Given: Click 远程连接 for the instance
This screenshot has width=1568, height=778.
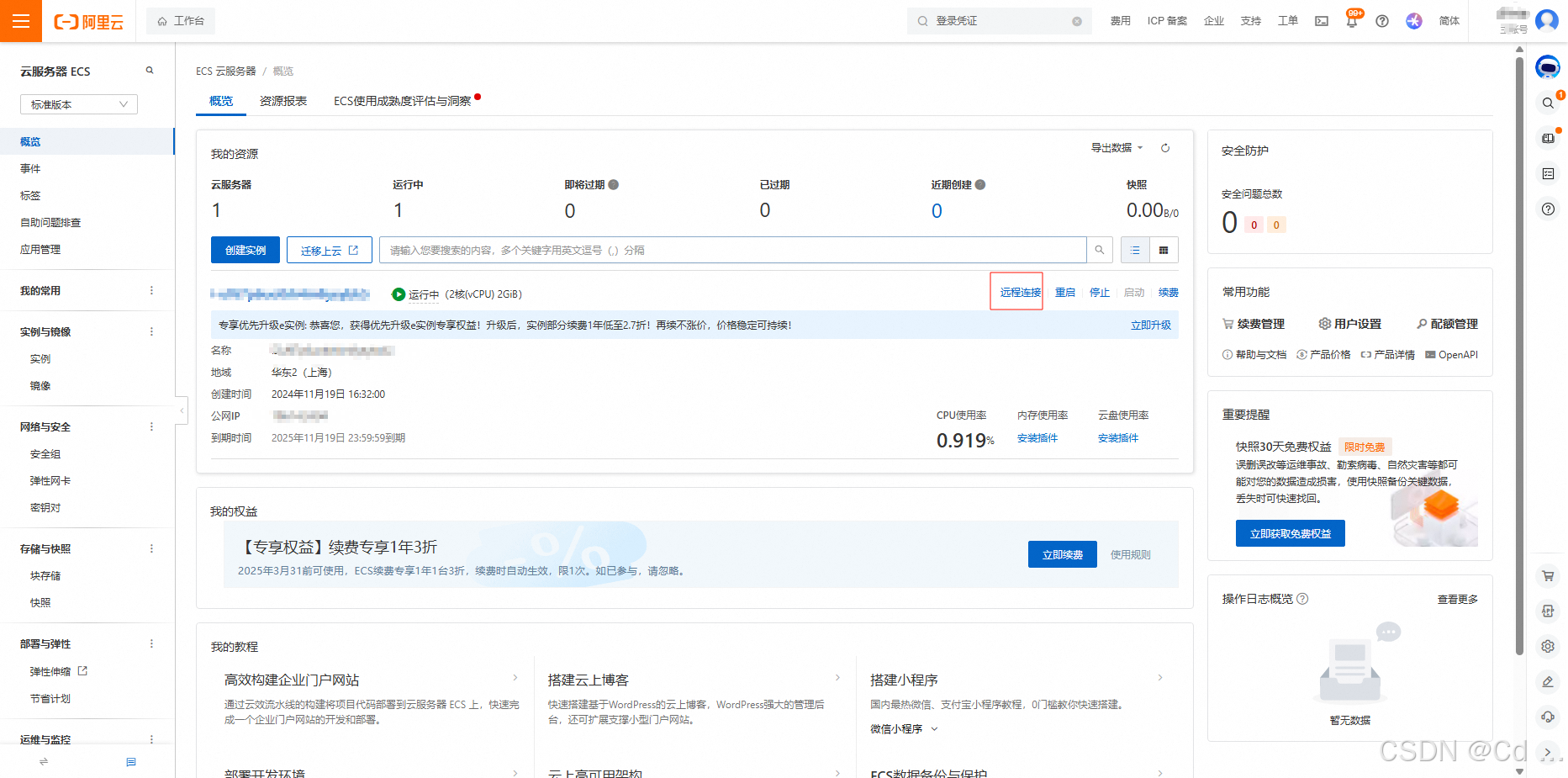Looking at the screenshot, I should point(1020,293).
